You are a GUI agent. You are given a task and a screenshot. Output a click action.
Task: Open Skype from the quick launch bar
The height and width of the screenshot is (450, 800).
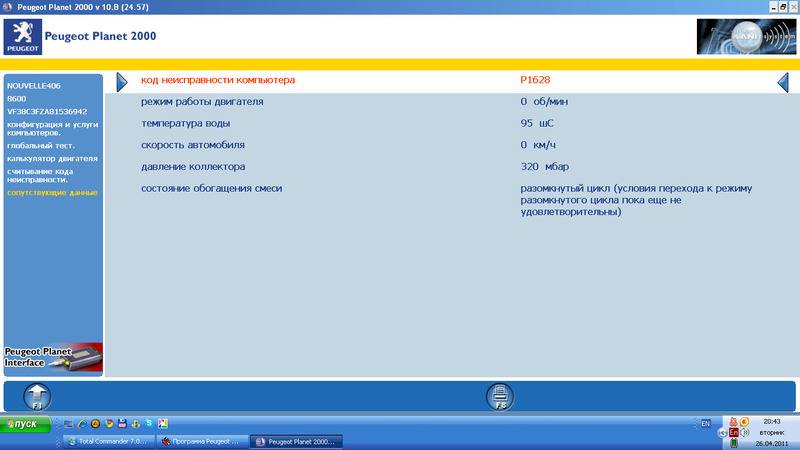tap(148, 424)
